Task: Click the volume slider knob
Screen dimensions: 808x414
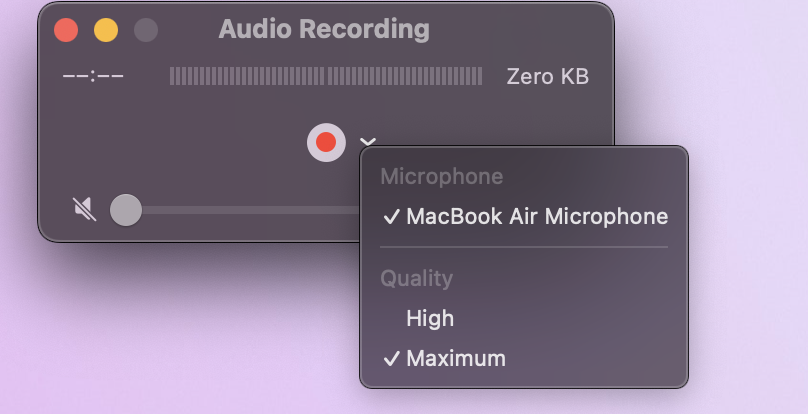Action: [125, 210]
